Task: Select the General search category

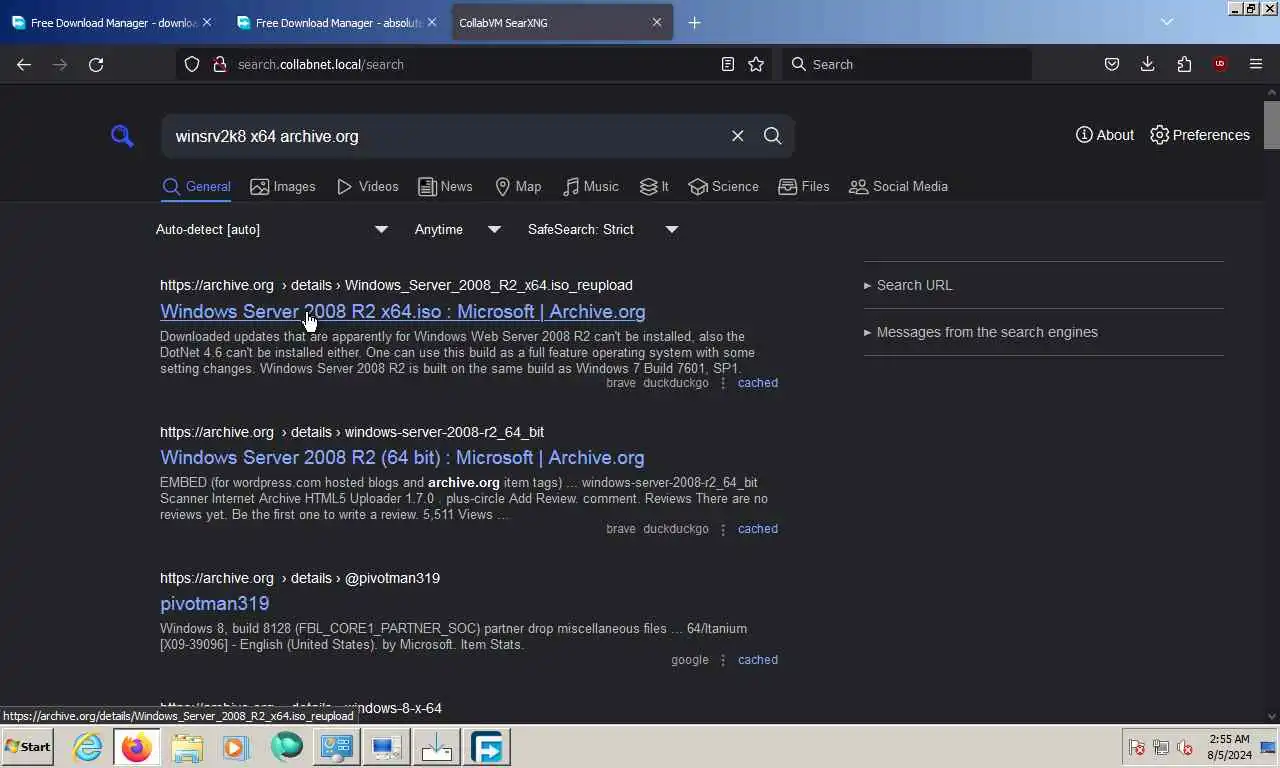Action: coord(196,187)
